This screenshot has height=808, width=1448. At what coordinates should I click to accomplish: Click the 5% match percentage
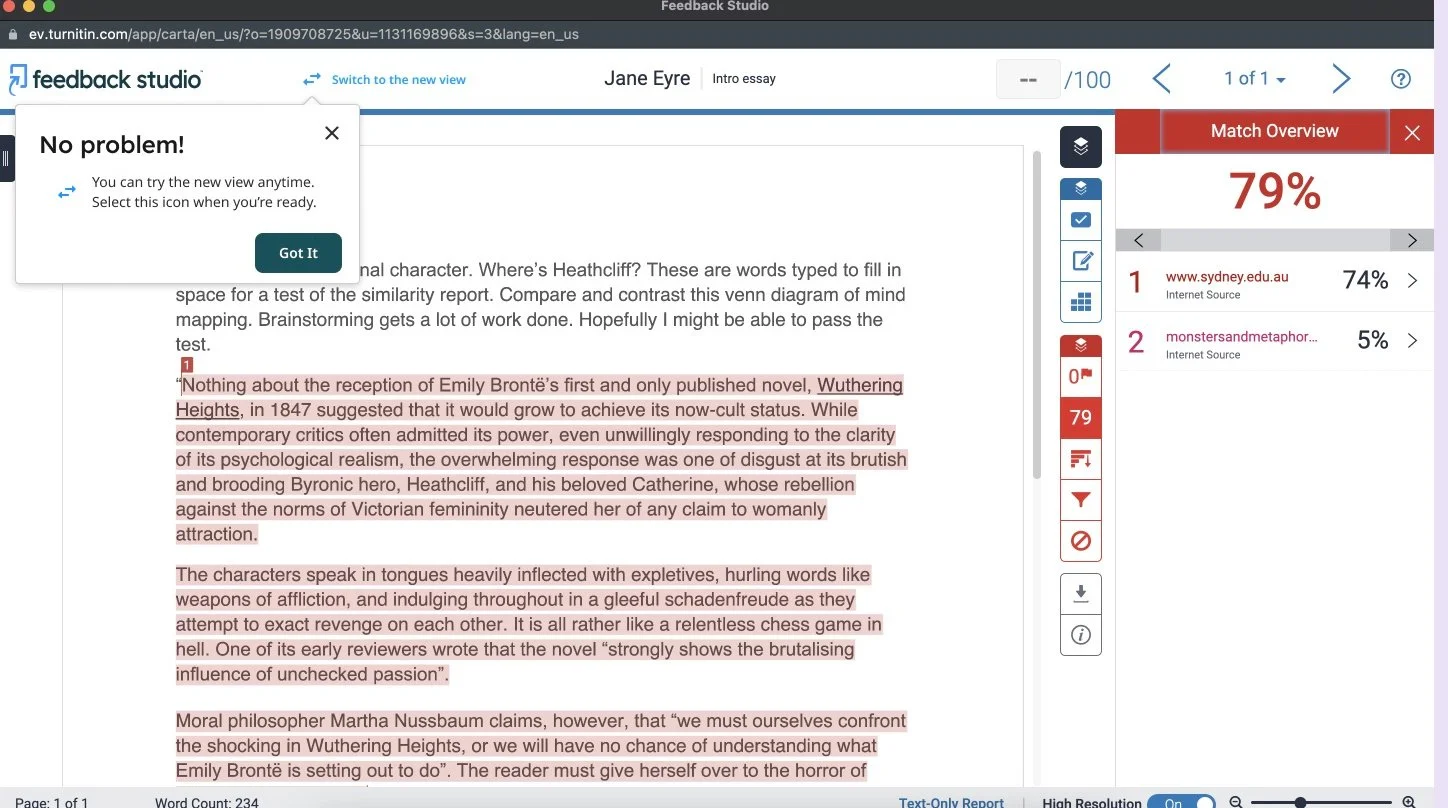[1372, 341]
